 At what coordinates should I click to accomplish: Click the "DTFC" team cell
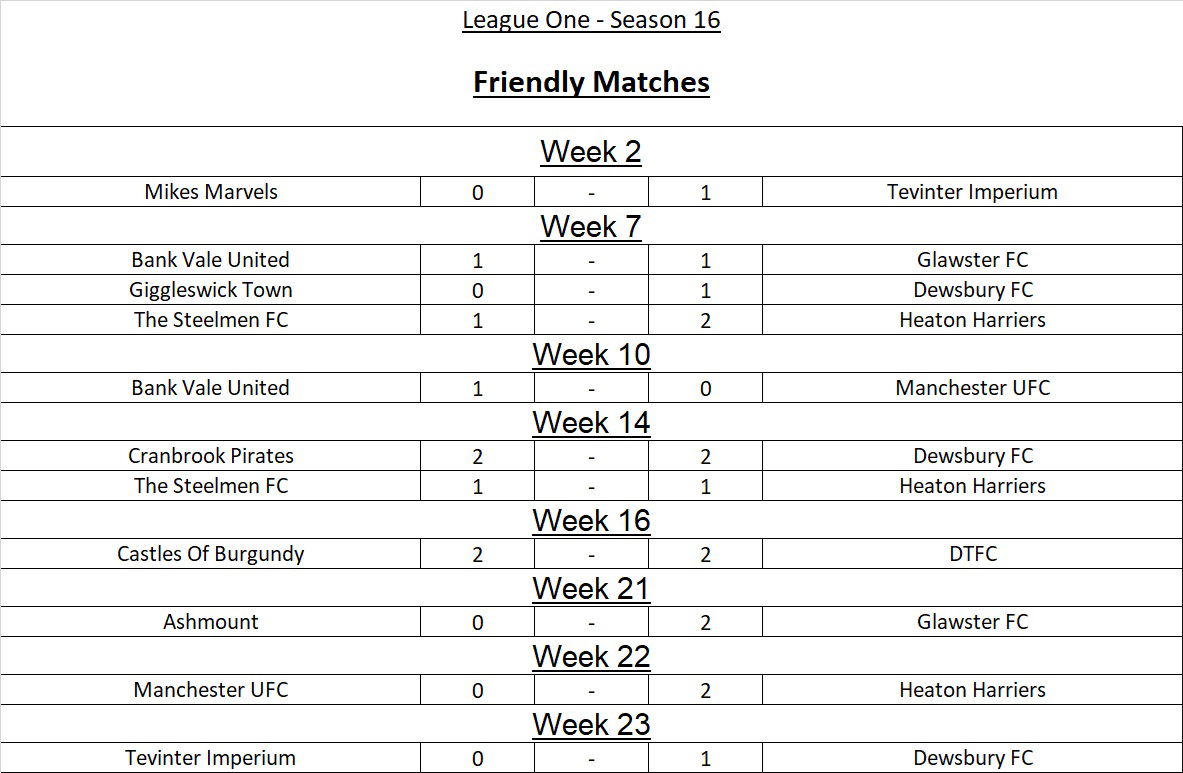pos(972,554)
